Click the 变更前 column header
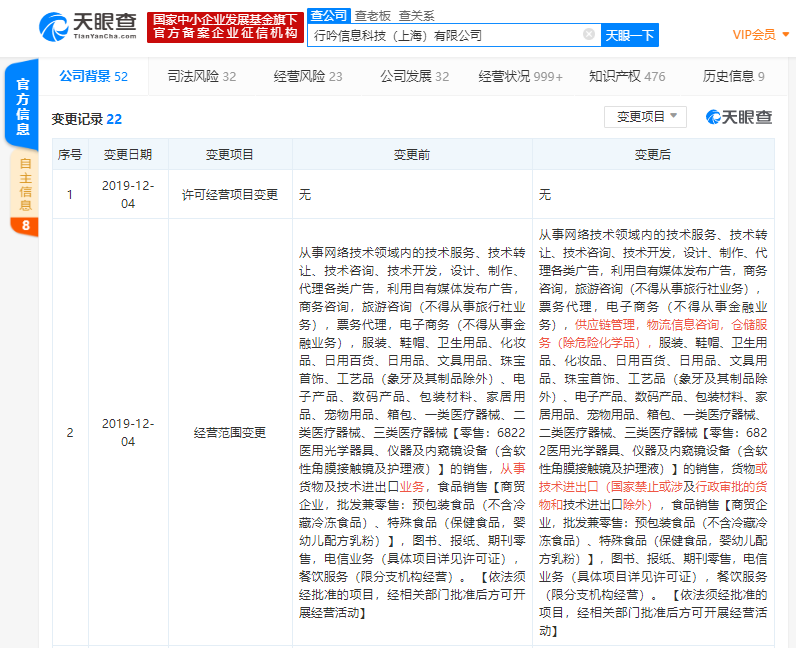 coord(412,154)
